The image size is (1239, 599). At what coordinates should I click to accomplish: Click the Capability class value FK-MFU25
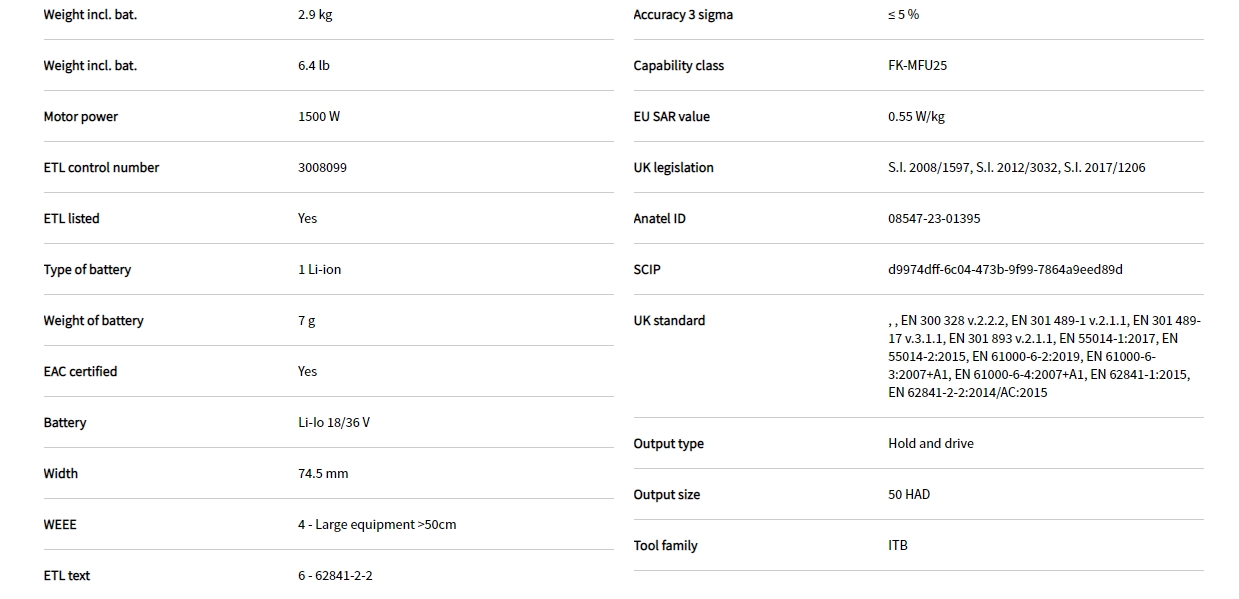click(x=917, y=66)
